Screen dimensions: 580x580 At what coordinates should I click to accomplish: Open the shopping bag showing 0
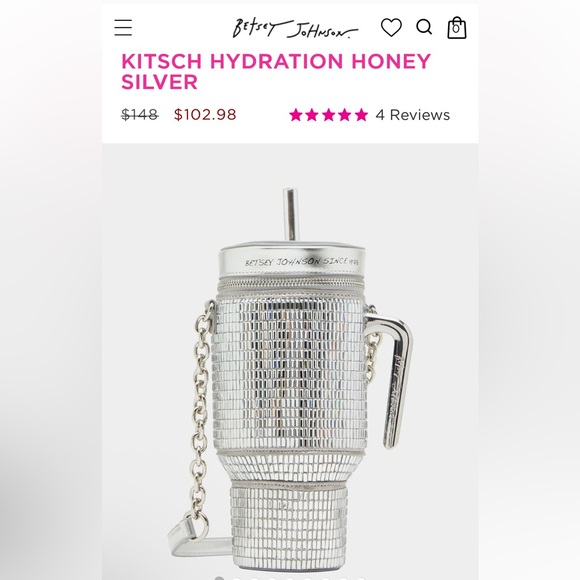457,28
